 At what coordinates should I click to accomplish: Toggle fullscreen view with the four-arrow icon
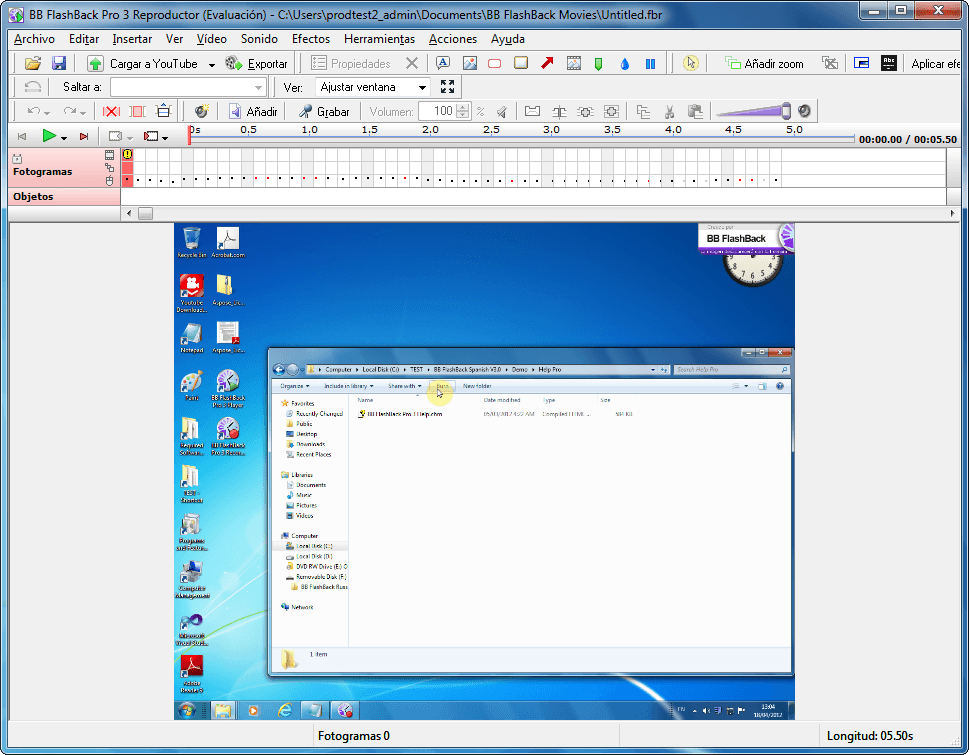(447, 86)
